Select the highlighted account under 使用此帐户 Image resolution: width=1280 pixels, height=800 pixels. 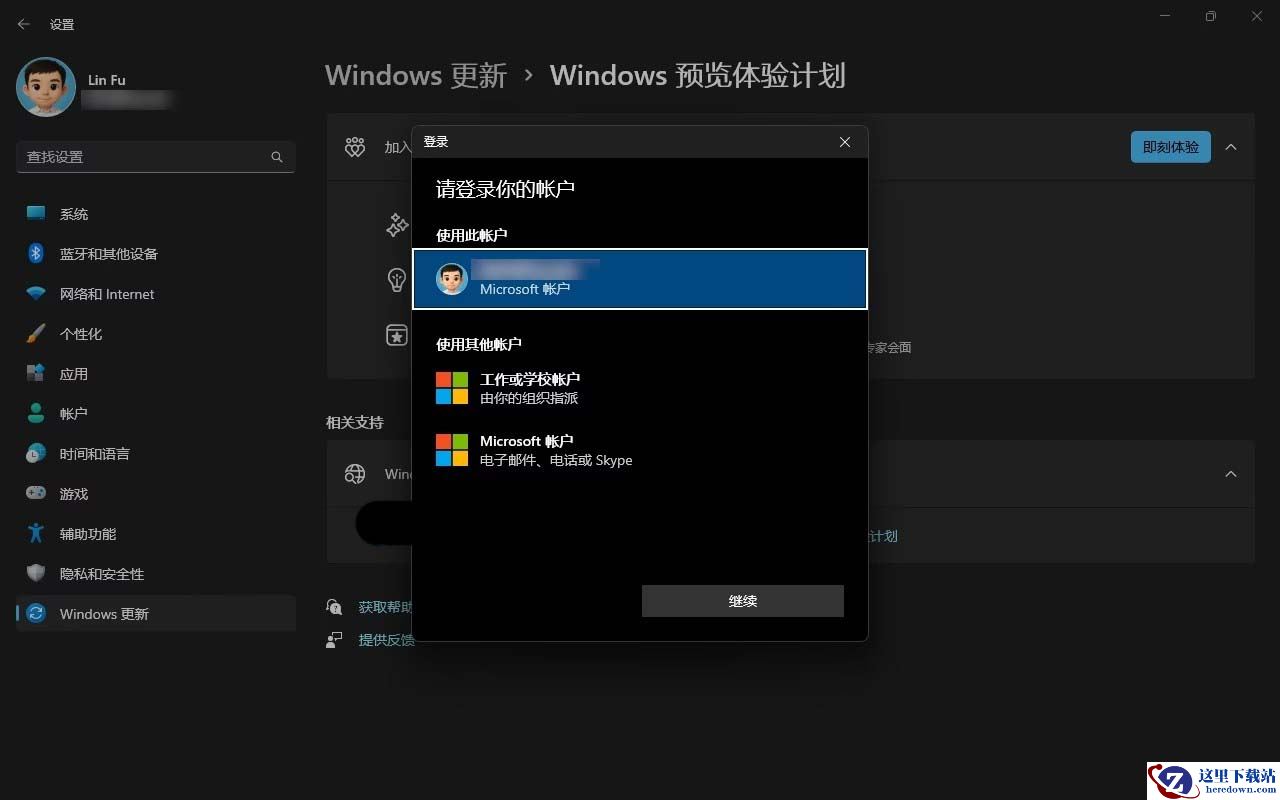click(640, 279)
